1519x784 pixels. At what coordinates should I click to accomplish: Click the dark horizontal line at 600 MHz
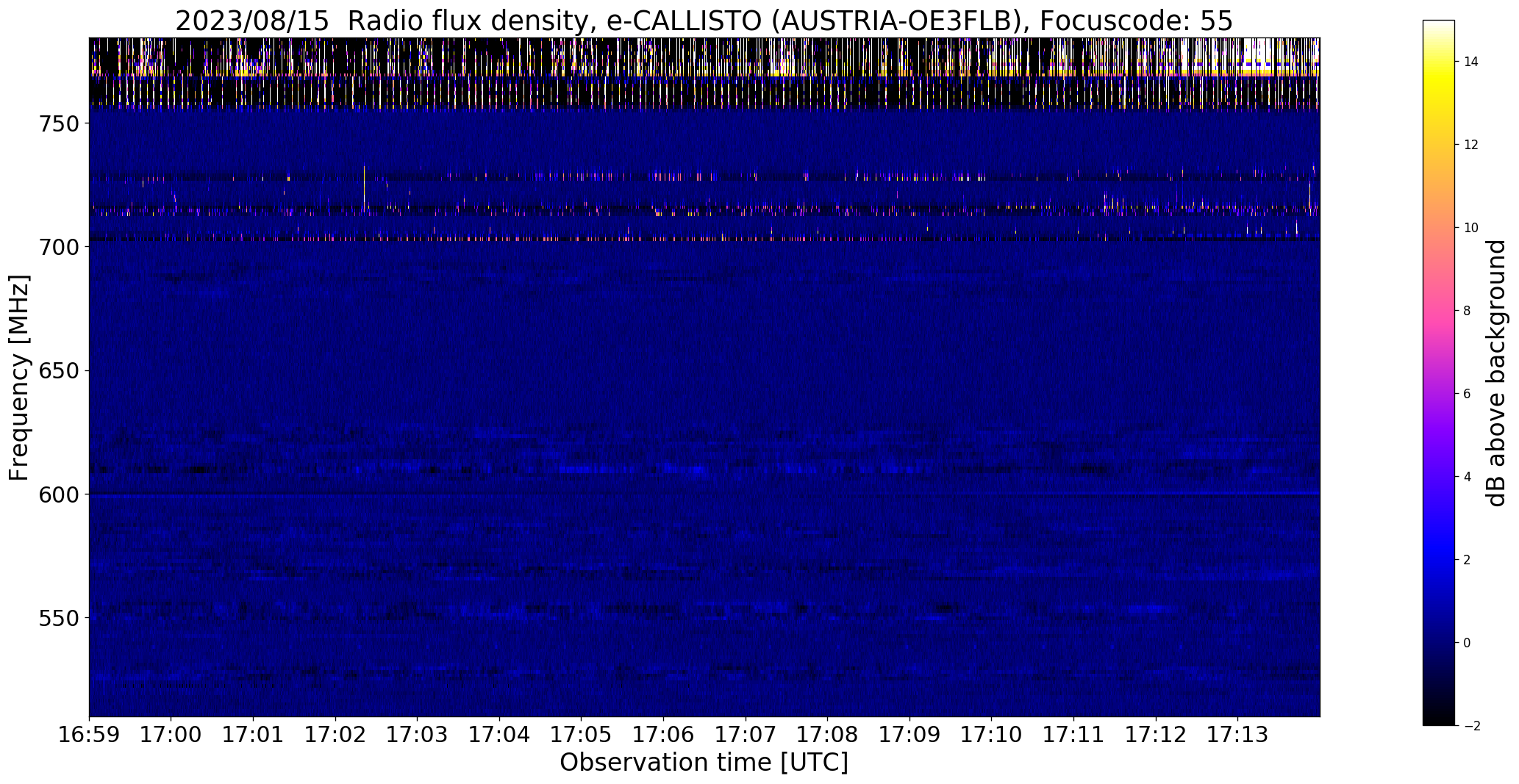704,495
